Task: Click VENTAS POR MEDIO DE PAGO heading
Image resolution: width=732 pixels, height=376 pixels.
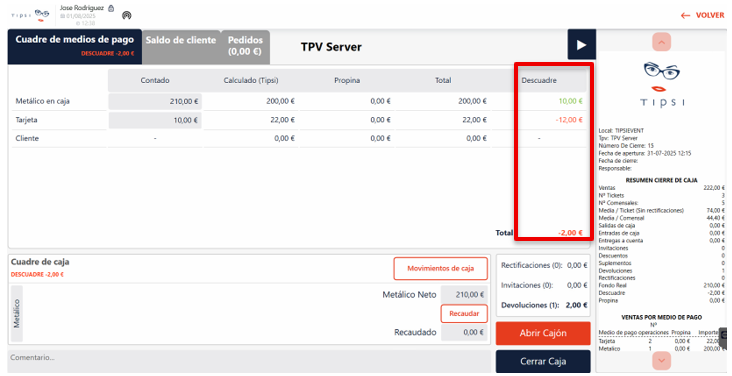Action: (662, 317)
